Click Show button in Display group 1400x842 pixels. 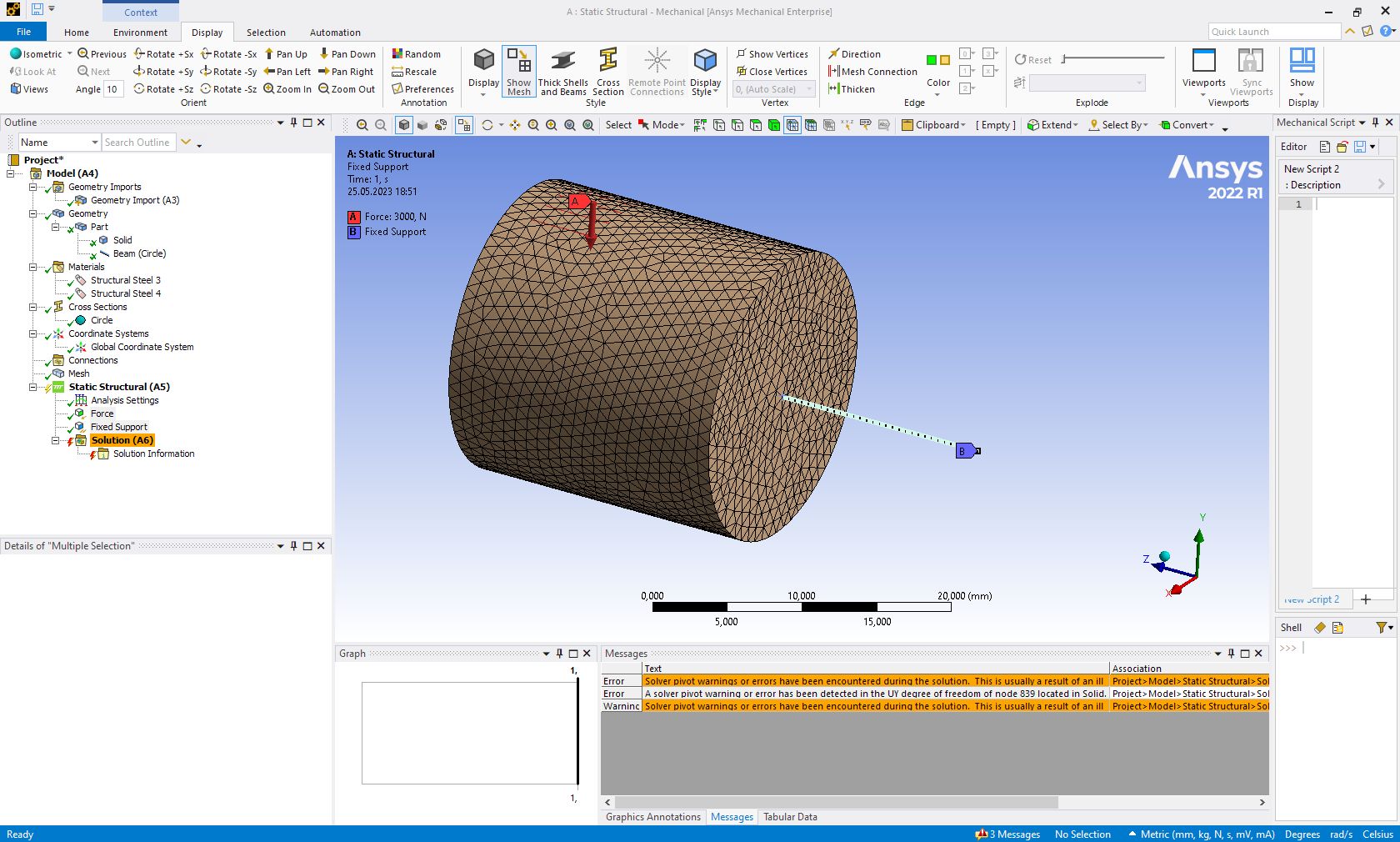(1302, 72)
